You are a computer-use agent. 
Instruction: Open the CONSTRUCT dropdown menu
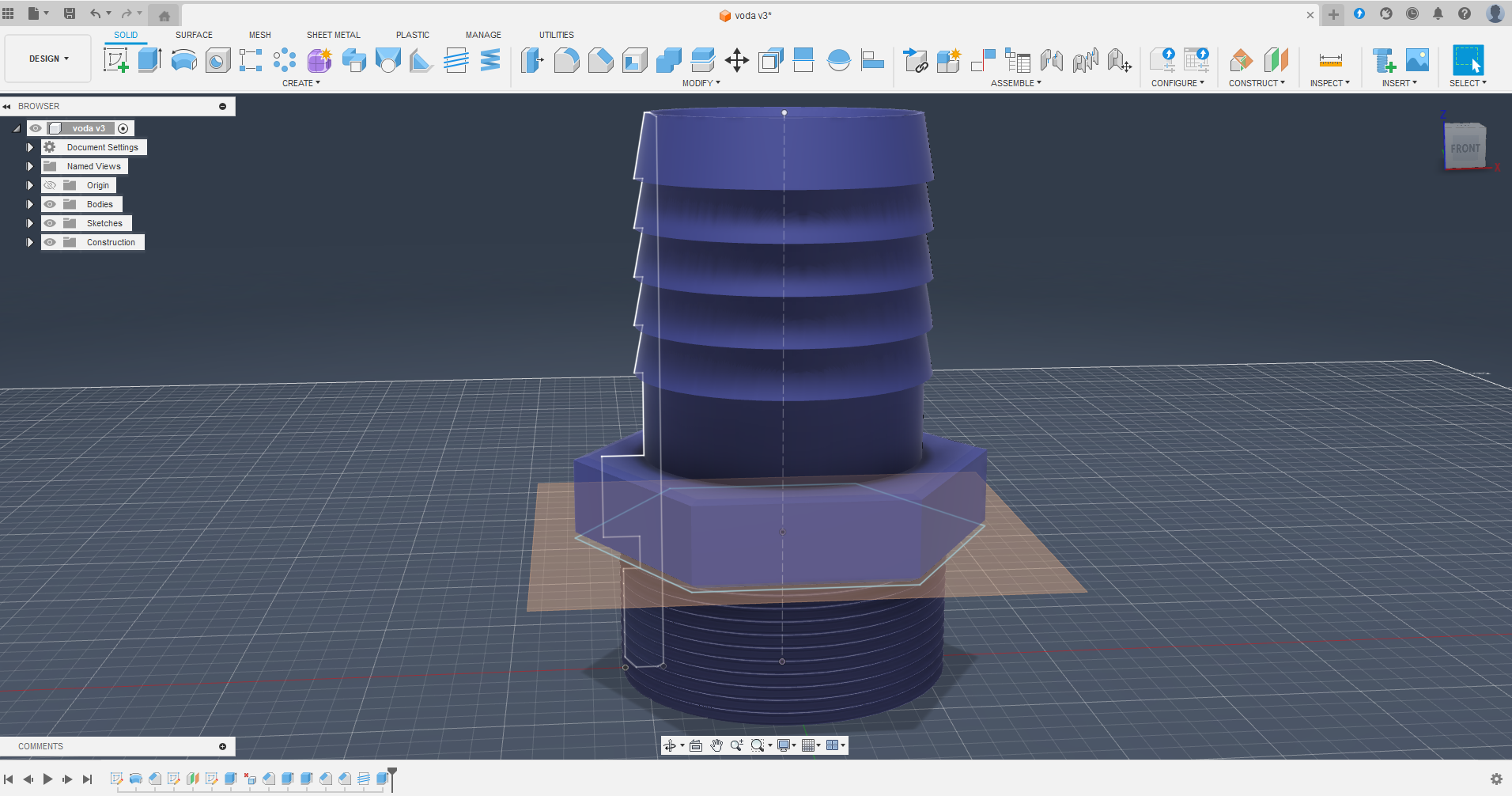[1256, 83]
